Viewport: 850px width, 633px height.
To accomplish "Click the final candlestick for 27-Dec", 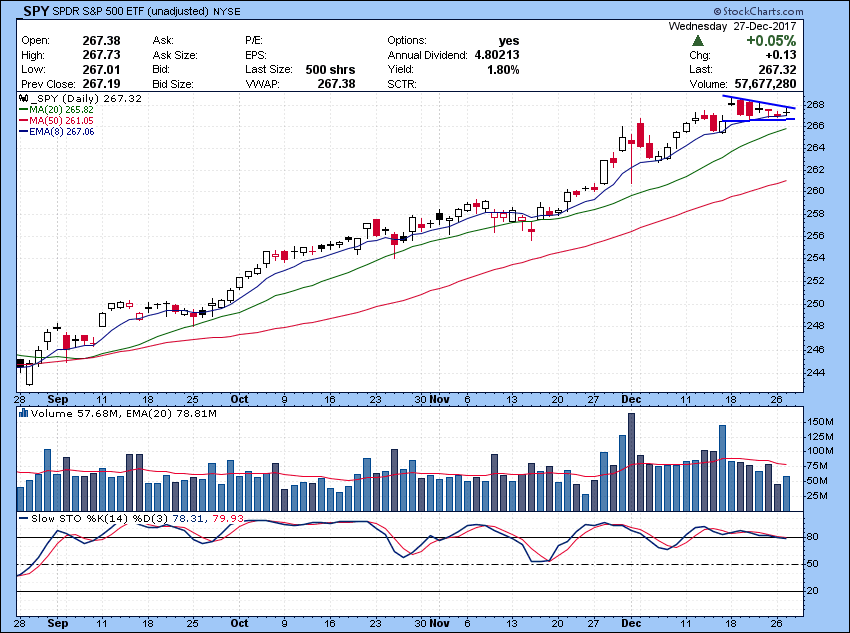I will [786, 112].
